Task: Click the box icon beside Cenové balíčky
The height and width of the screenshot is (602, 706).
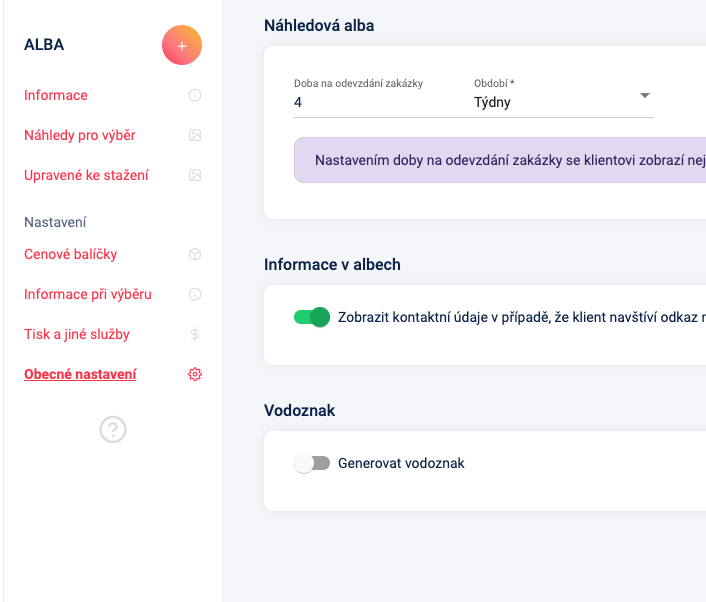Action: coord(195,254)
